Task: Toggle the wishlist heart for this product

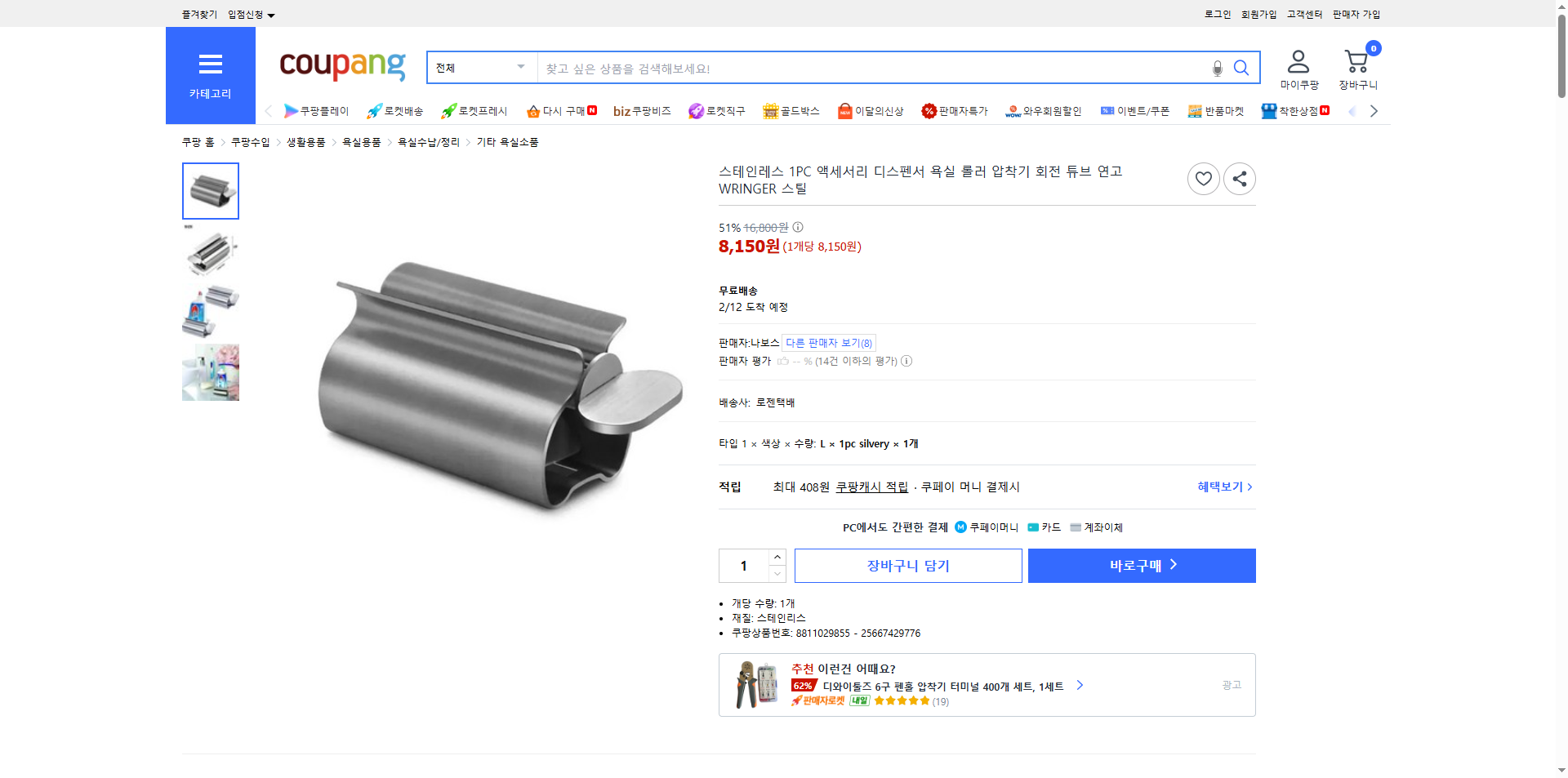Action: click(x=1203, y=179)
